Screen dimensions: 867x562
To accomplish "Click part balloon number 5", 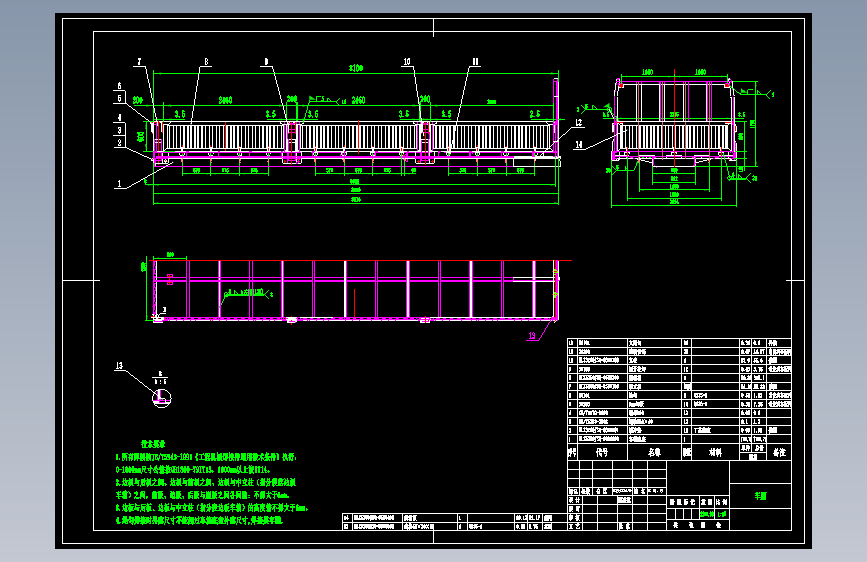I will (x=119, y=98).
